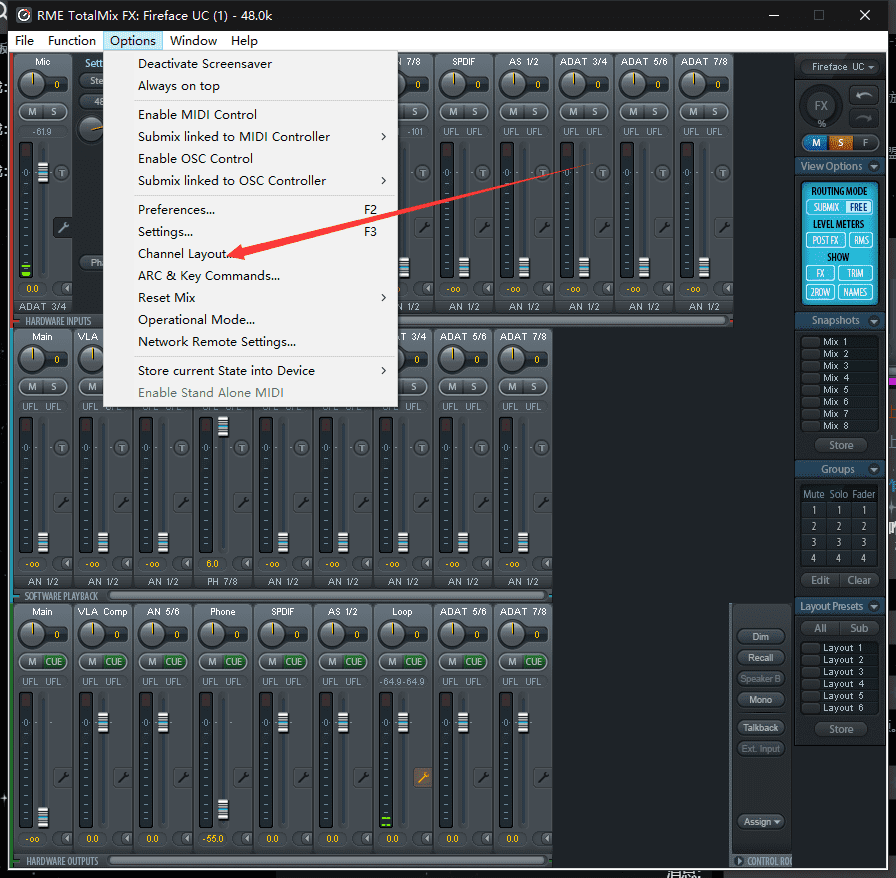Toggle 2ROW view option
This screenshot has height=878, width=896.
820,292
